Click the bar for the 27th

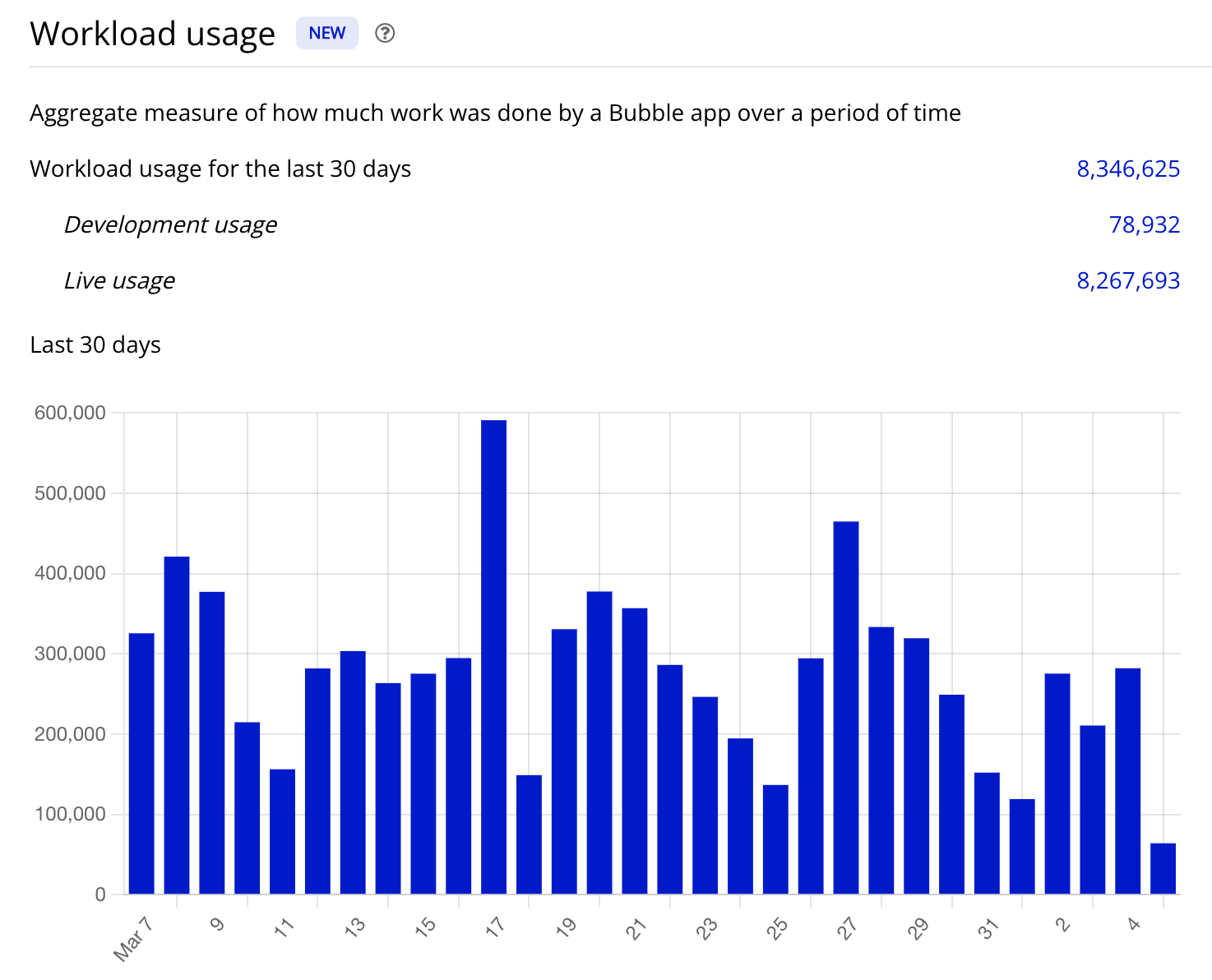[846, 707]
